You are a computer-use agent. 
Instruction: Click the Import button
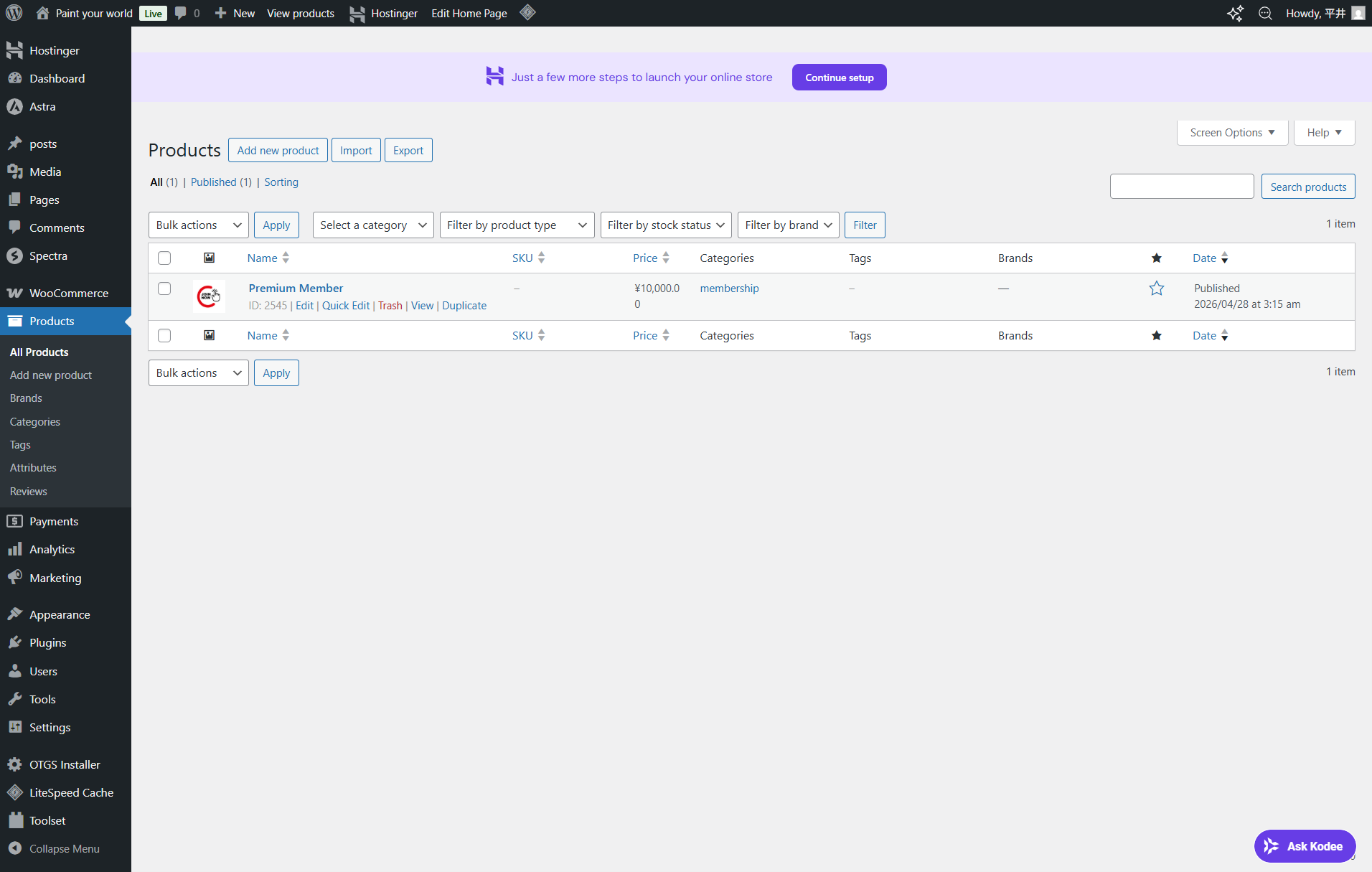click(356, 150)
